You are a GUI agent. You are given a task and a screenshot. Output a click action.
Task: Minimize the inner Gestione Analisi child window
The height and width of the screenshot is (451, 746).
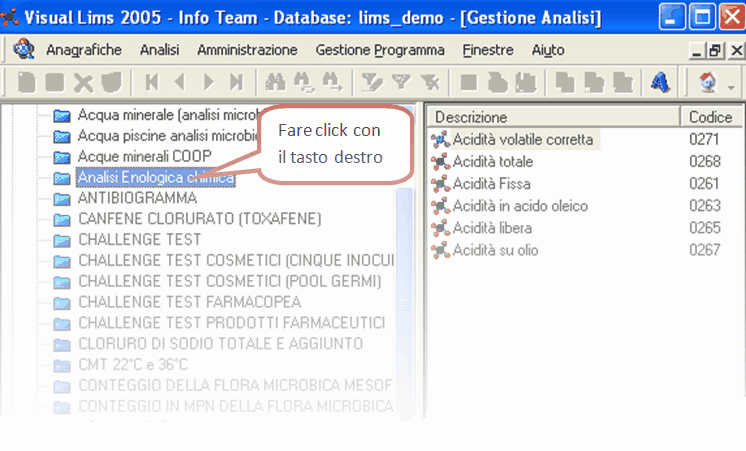coord(697,50)
